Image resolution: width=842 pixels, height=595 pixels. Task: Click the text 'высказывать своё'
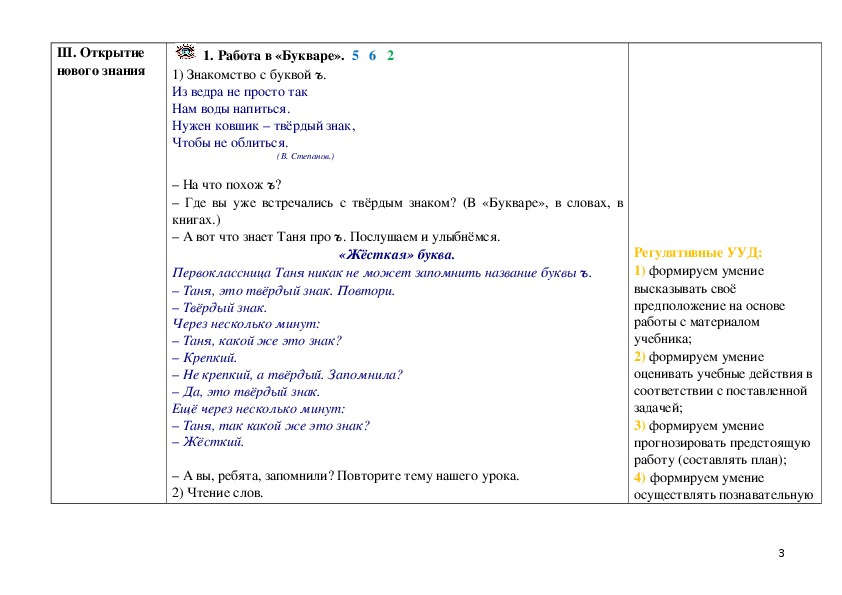point(685,289)
